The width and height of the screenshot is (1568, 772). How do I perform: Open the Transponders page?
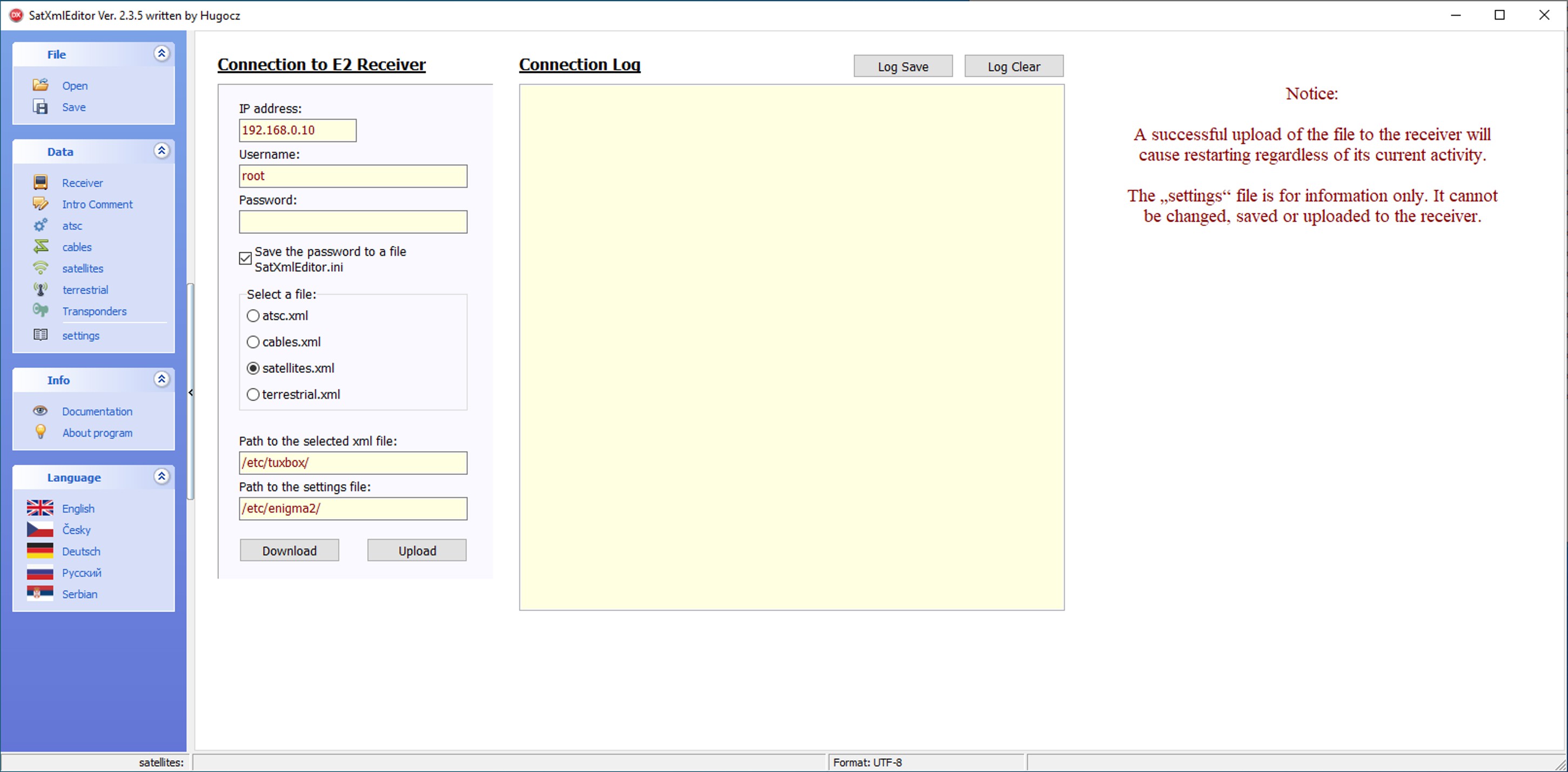pos(95,311)
